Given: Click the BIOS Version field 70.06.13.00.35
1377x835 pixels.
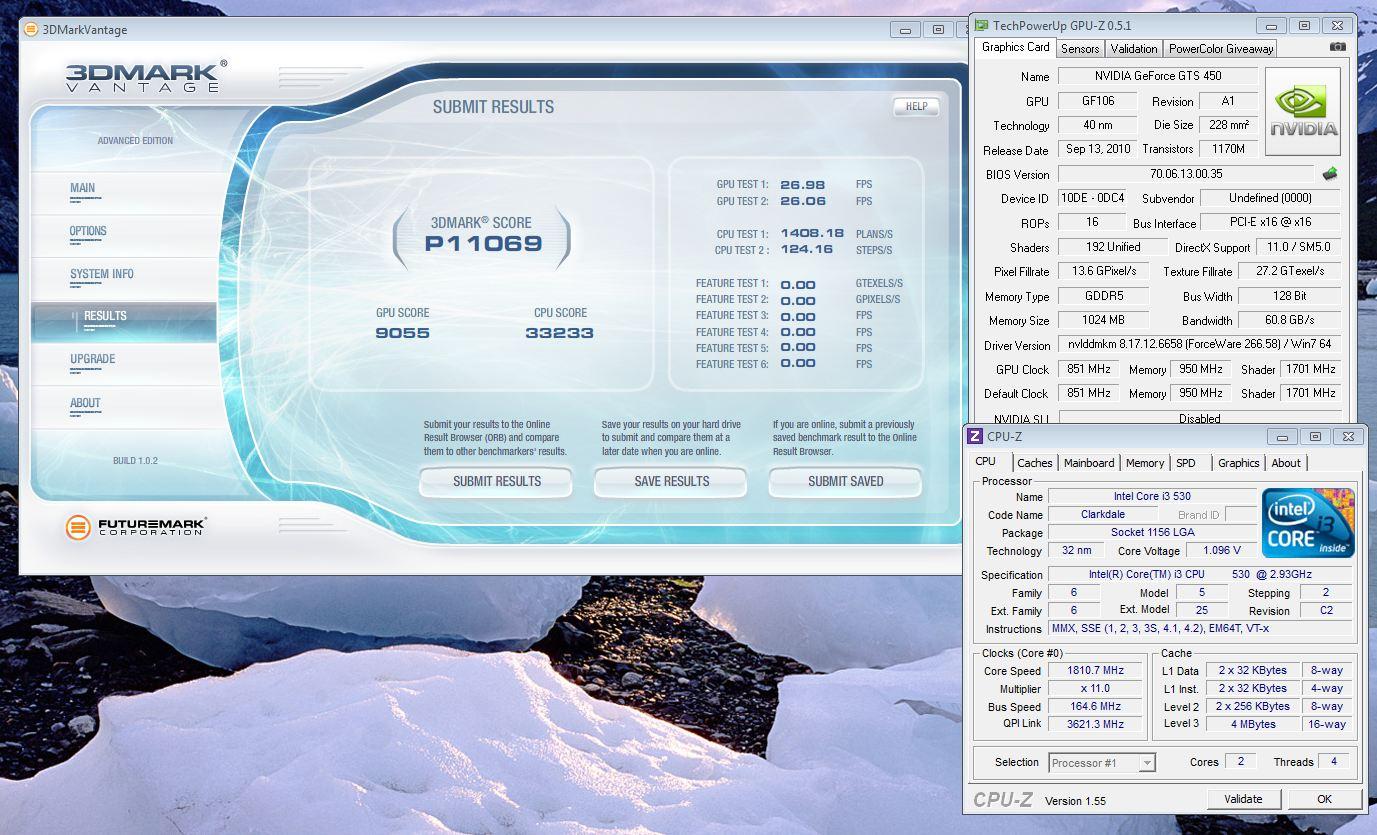Looking at the screenshot, I should click(1185, 174).
